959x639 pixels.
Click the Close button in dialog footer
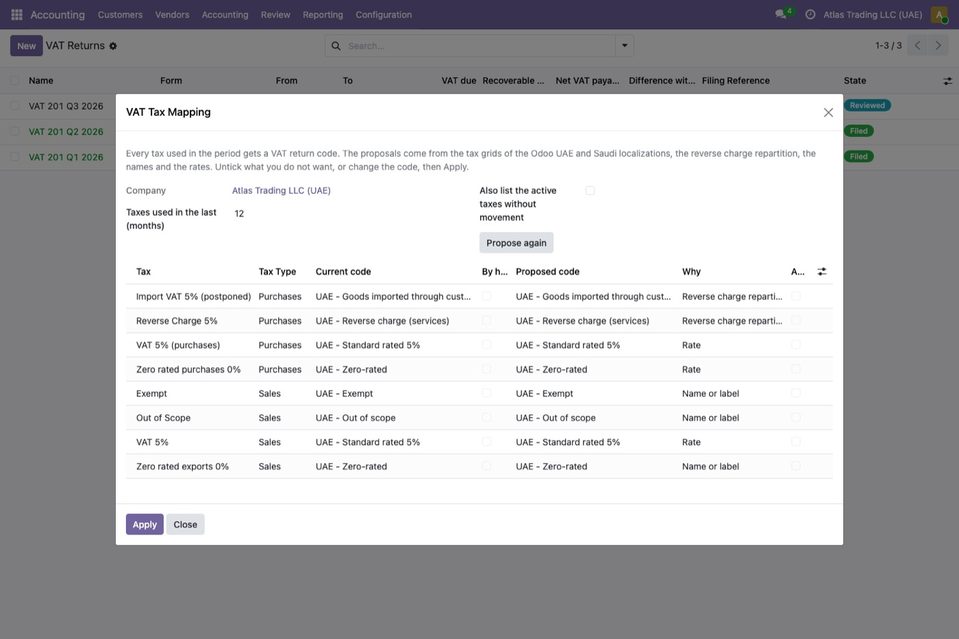click(185, 525)
